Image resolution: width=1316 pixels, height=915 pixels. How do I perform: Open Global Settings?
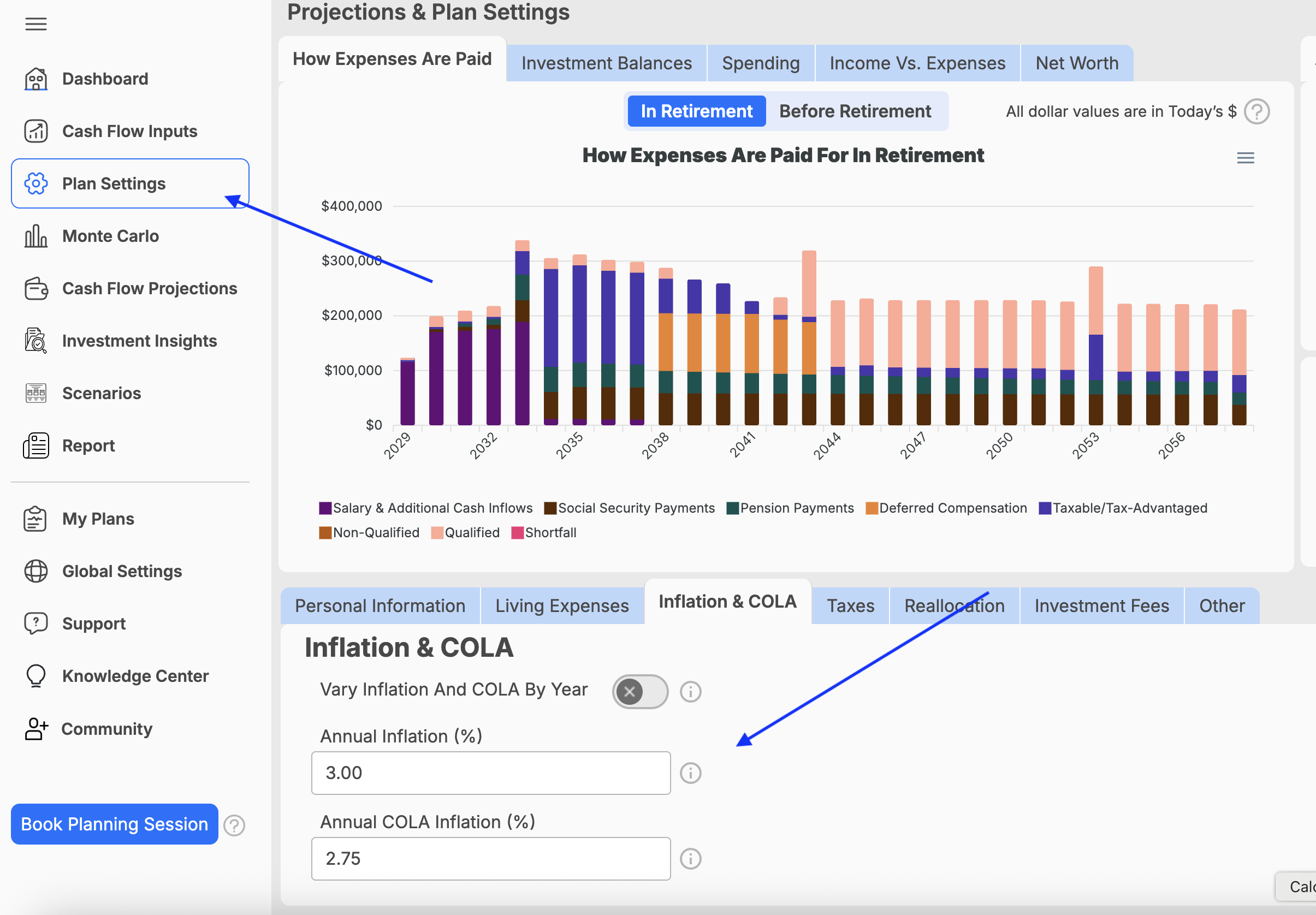122,571
